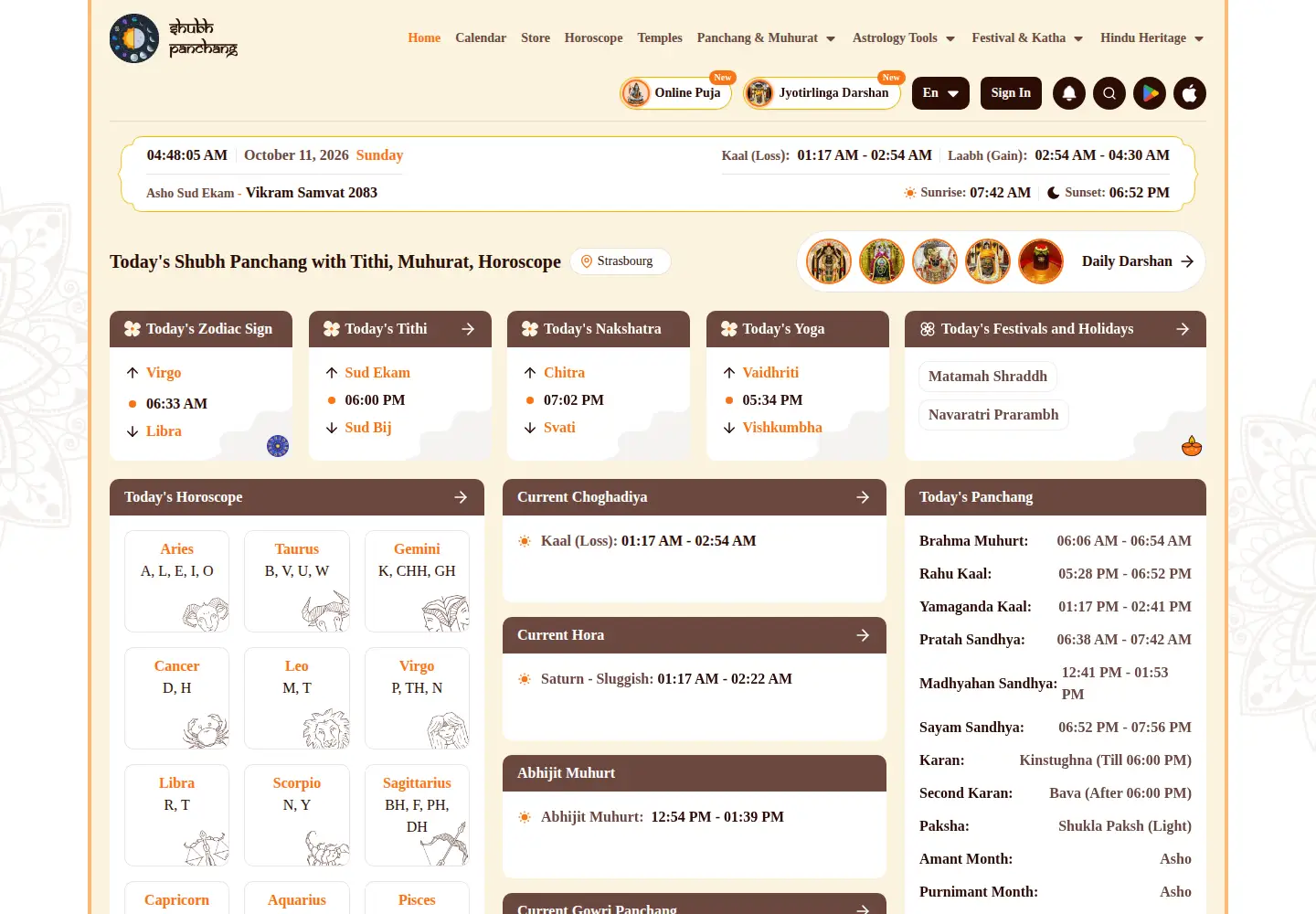
Task: Open the Store menu item
Action: click(536, 38)
